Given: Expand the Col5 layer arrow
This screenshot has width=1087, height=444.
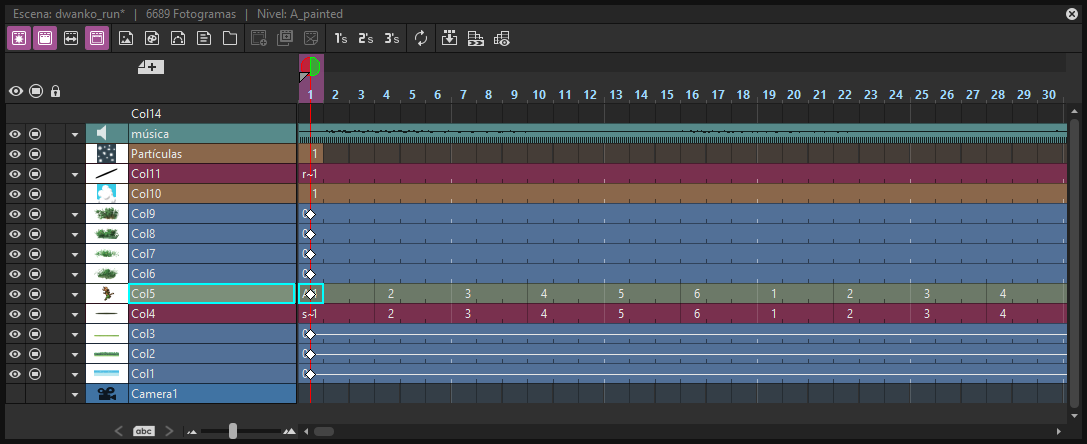Looking at the screenshot, I should [x=75, y=294].
